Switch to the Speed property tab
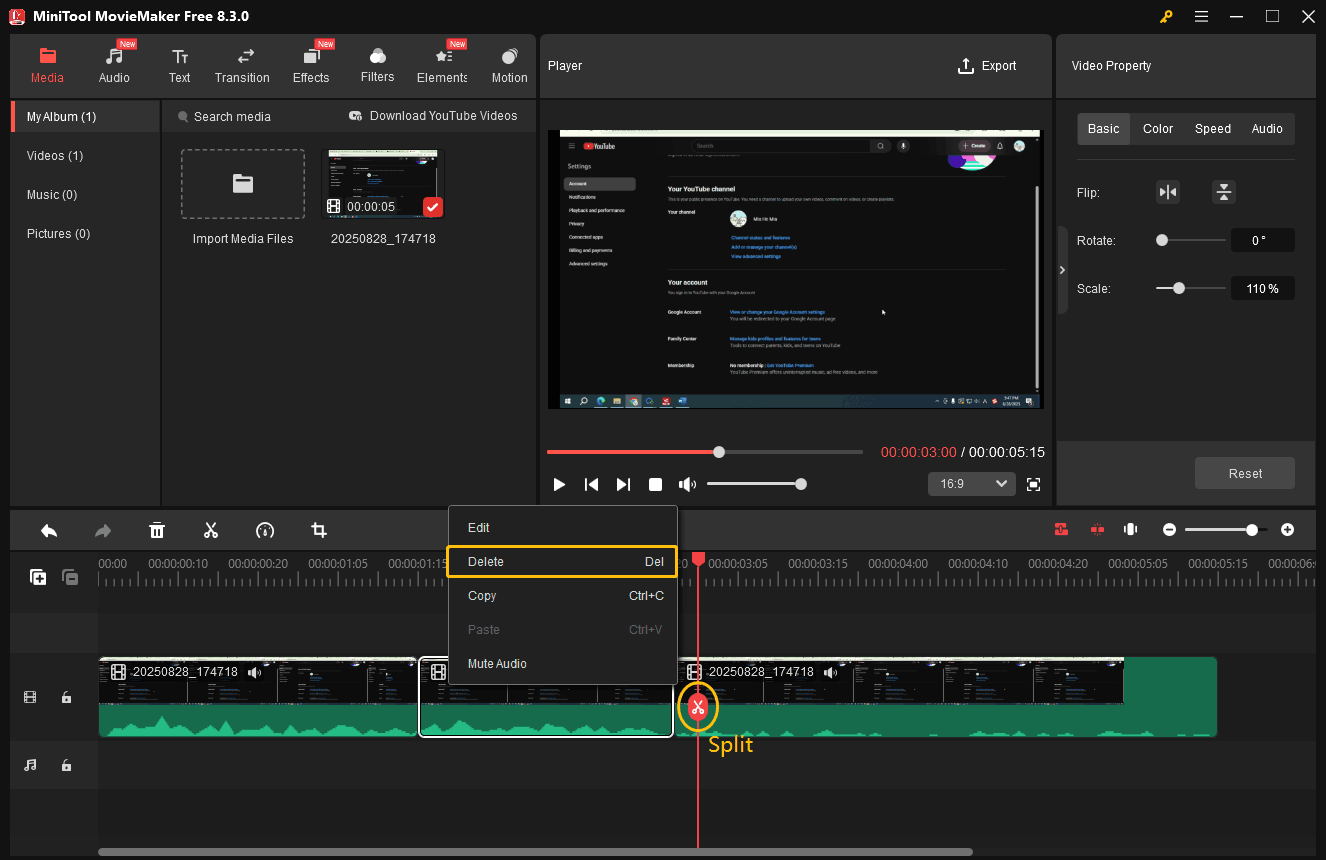The image size is (1326, 860). click(x=1213, y=129)
